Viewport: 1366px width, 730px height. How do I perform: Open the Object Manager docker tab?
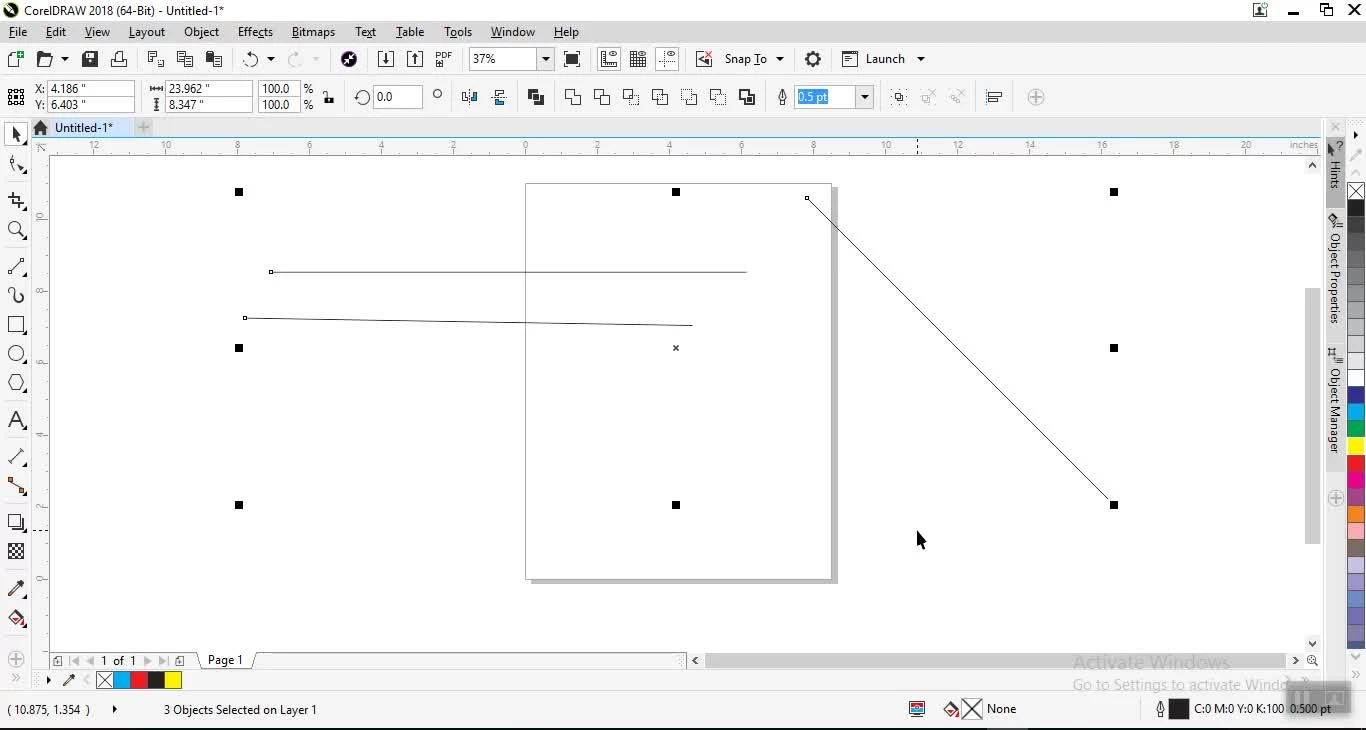1335,400
